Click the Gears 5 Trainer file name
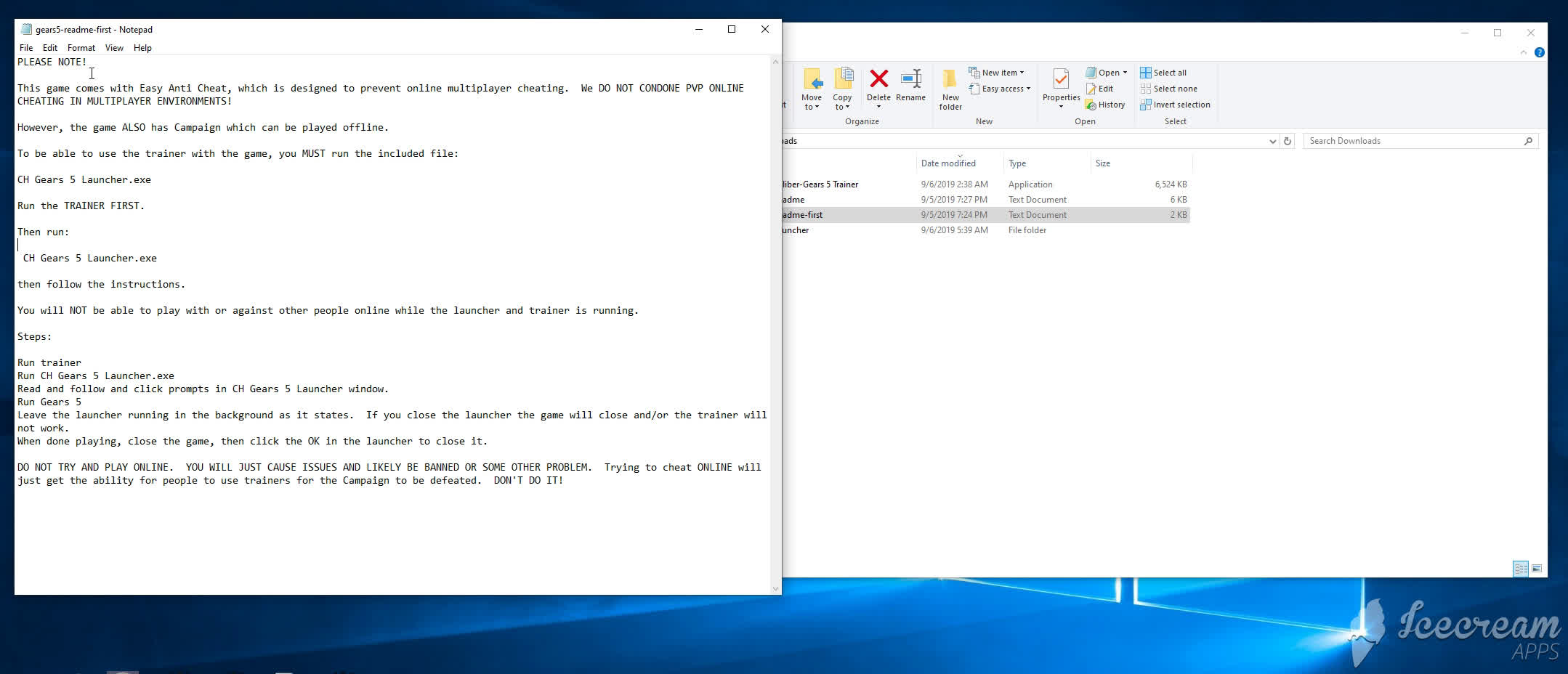Screen dimensions: 1568x674 point(820,184)
